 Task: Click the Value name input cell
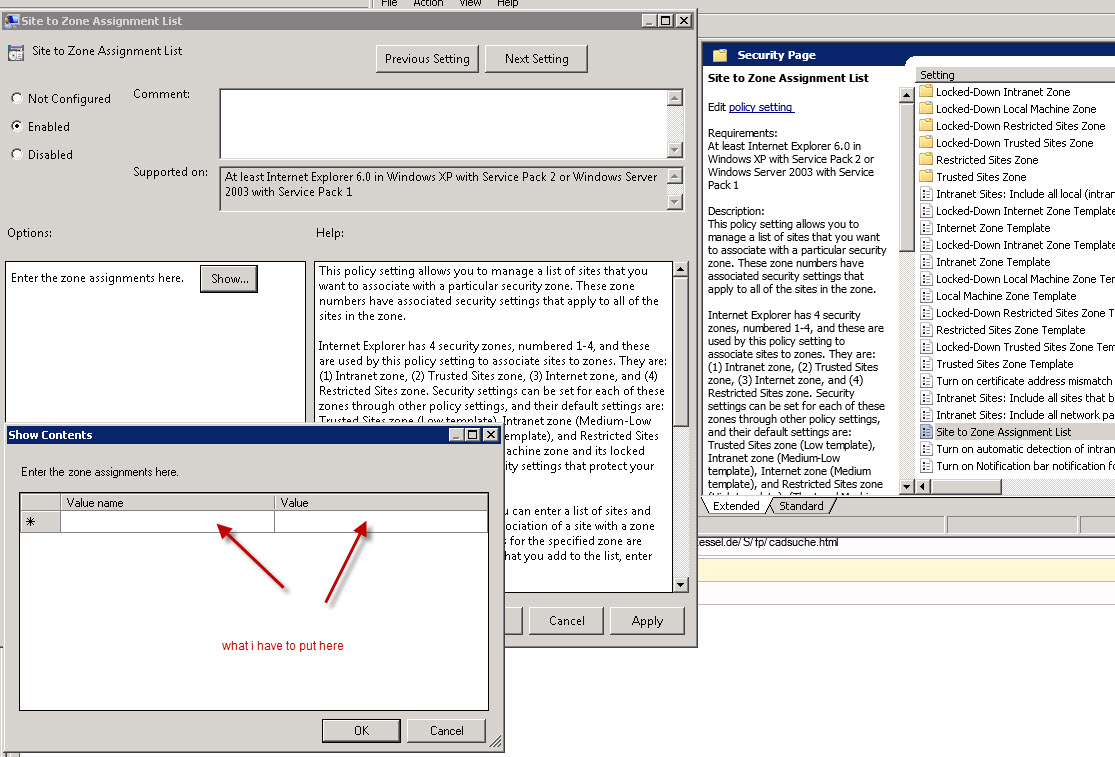[167, 522]
